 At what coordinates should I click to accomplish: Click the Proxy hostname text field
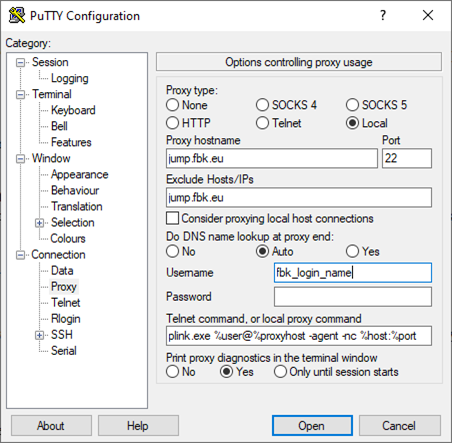pyautogui.click(x=272, y=158)
